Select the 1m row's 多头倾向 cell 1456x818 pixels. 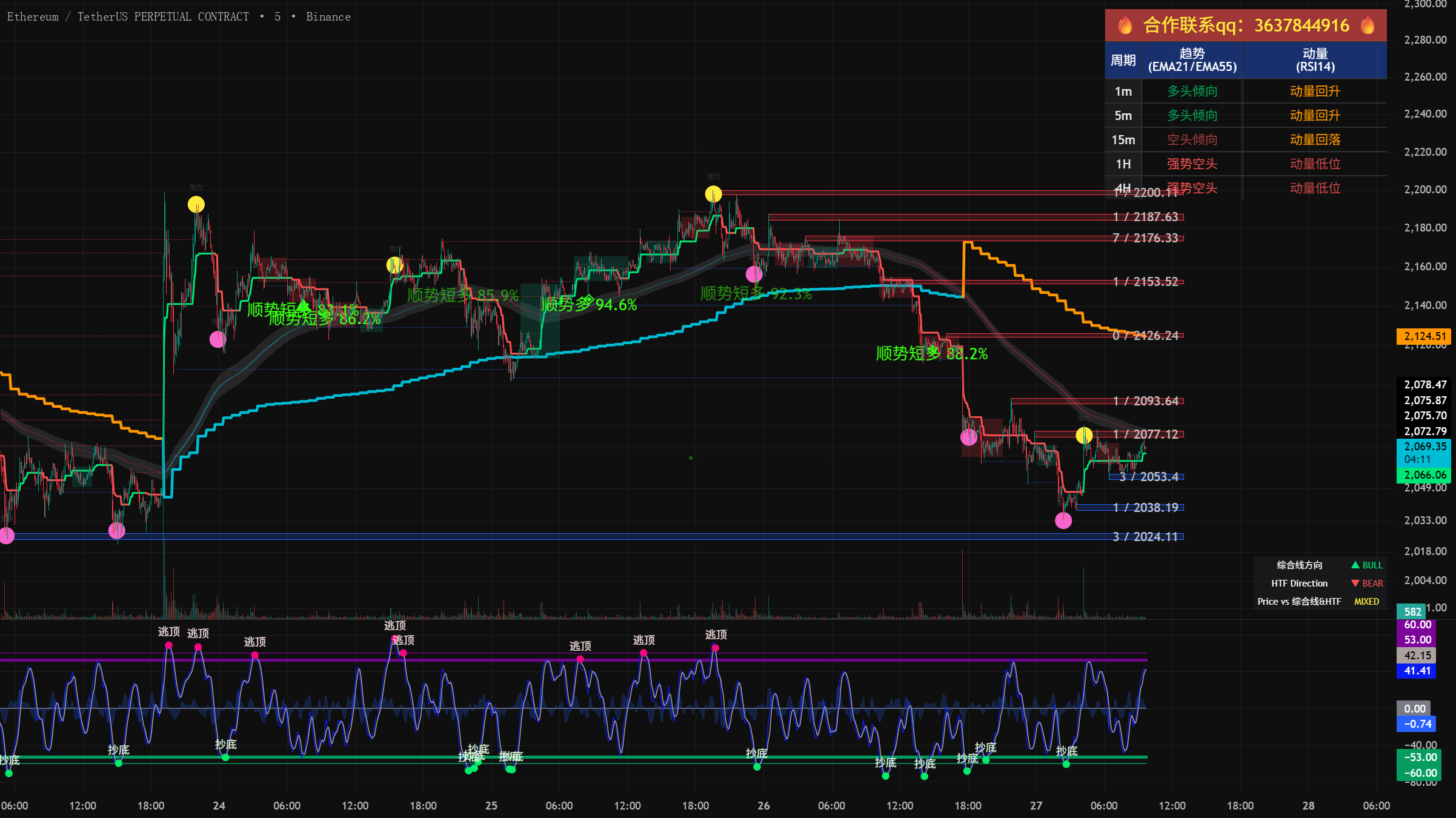click(x=1192, y=91)
